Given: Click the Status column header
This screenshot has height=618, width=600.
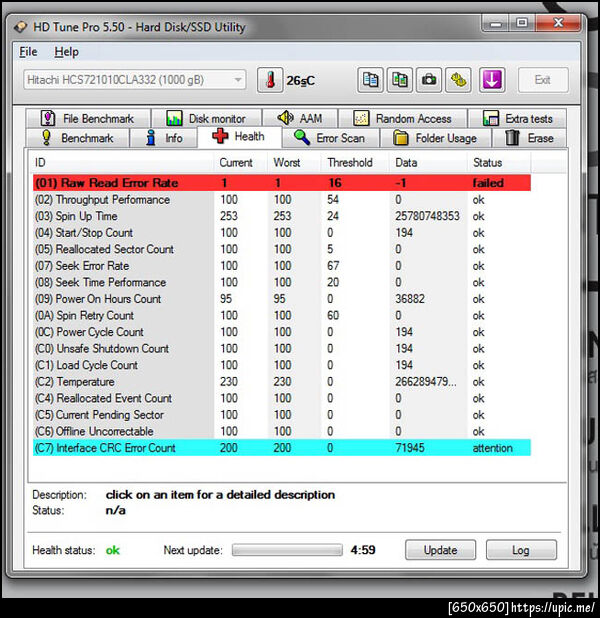Looking at the screenshot, I should [499, 163].
